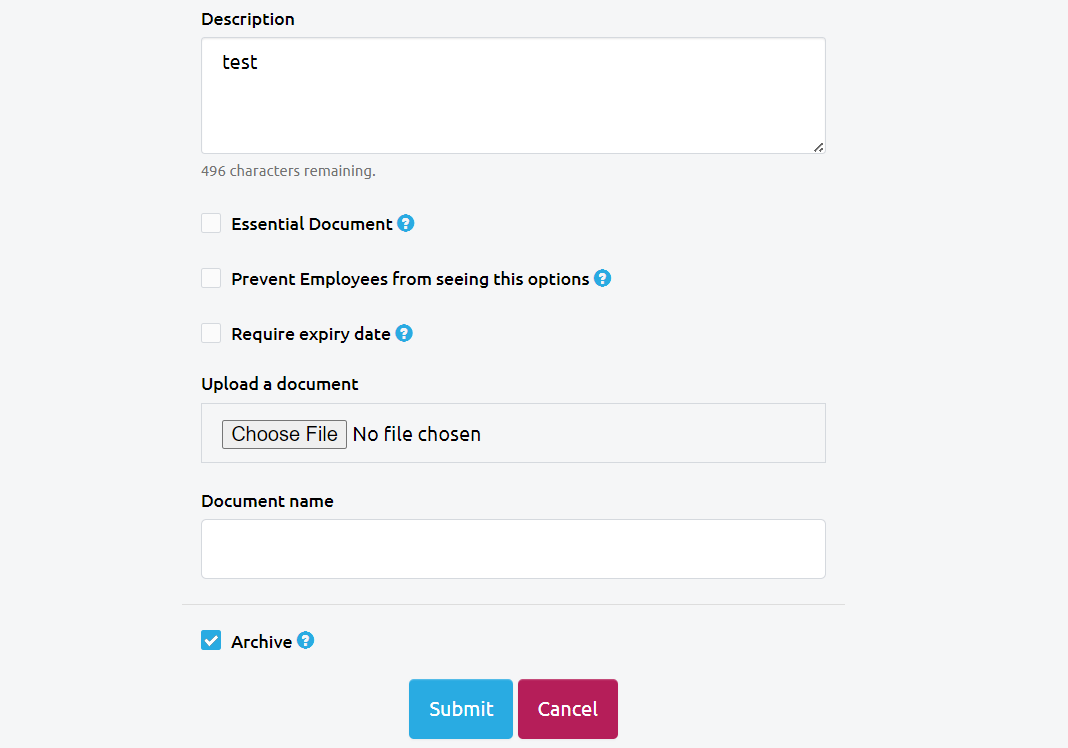Viewport: 1068px width, 748px height.
Task: Focus the Description text area containing "test"
Action: pyautogui.click(x=513, y=96)
